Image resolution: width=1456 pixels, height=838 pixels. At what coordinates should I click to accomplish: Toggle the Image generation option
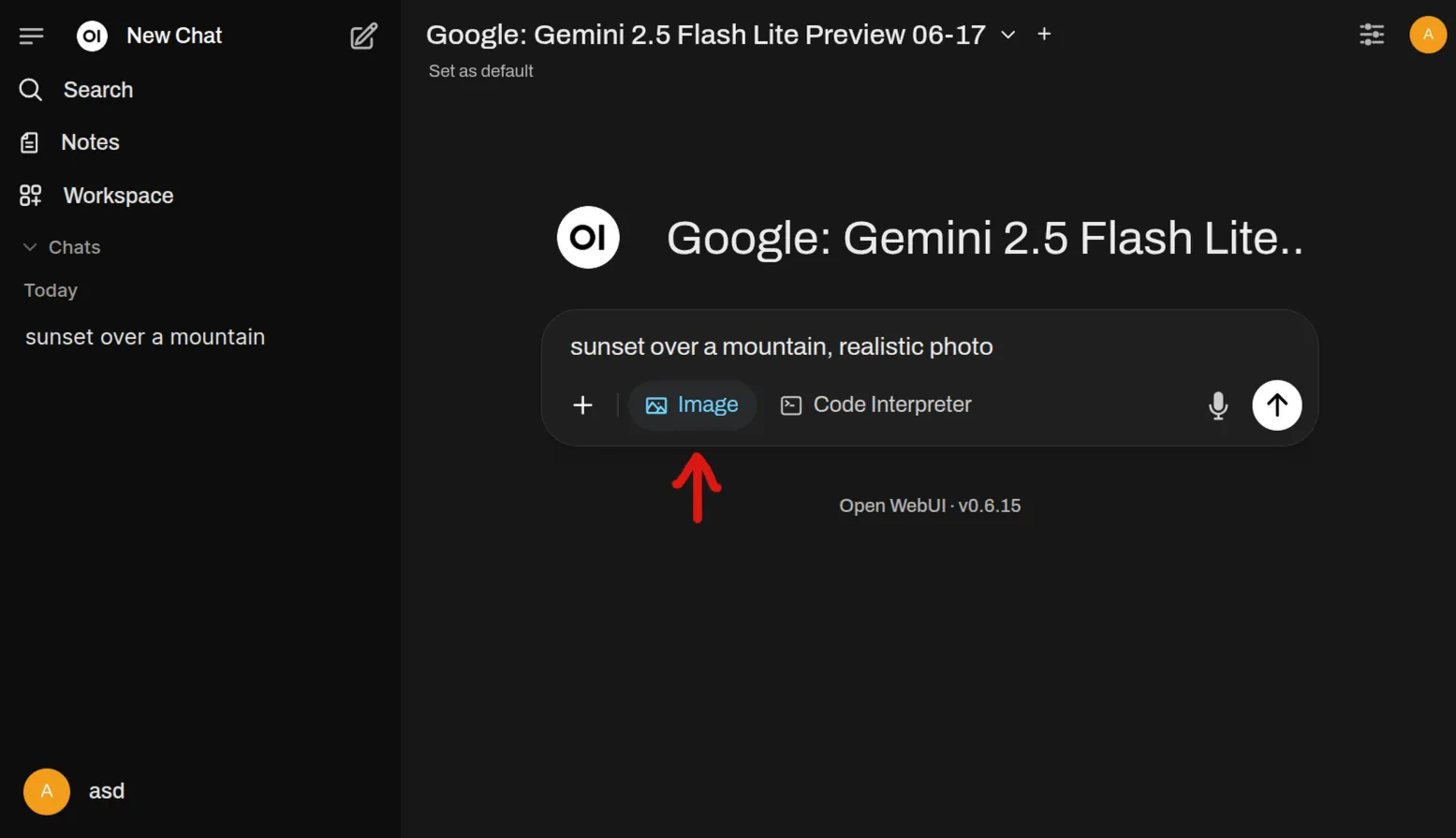point(692,404)
